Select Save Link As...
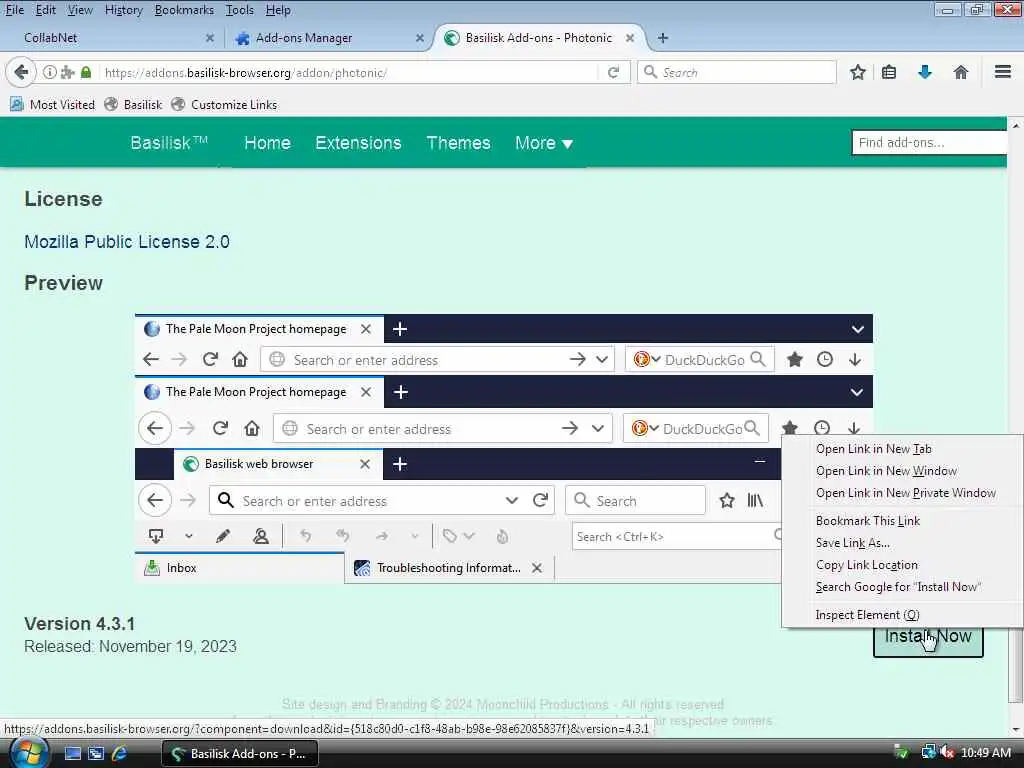 click(x=903, y=543)
